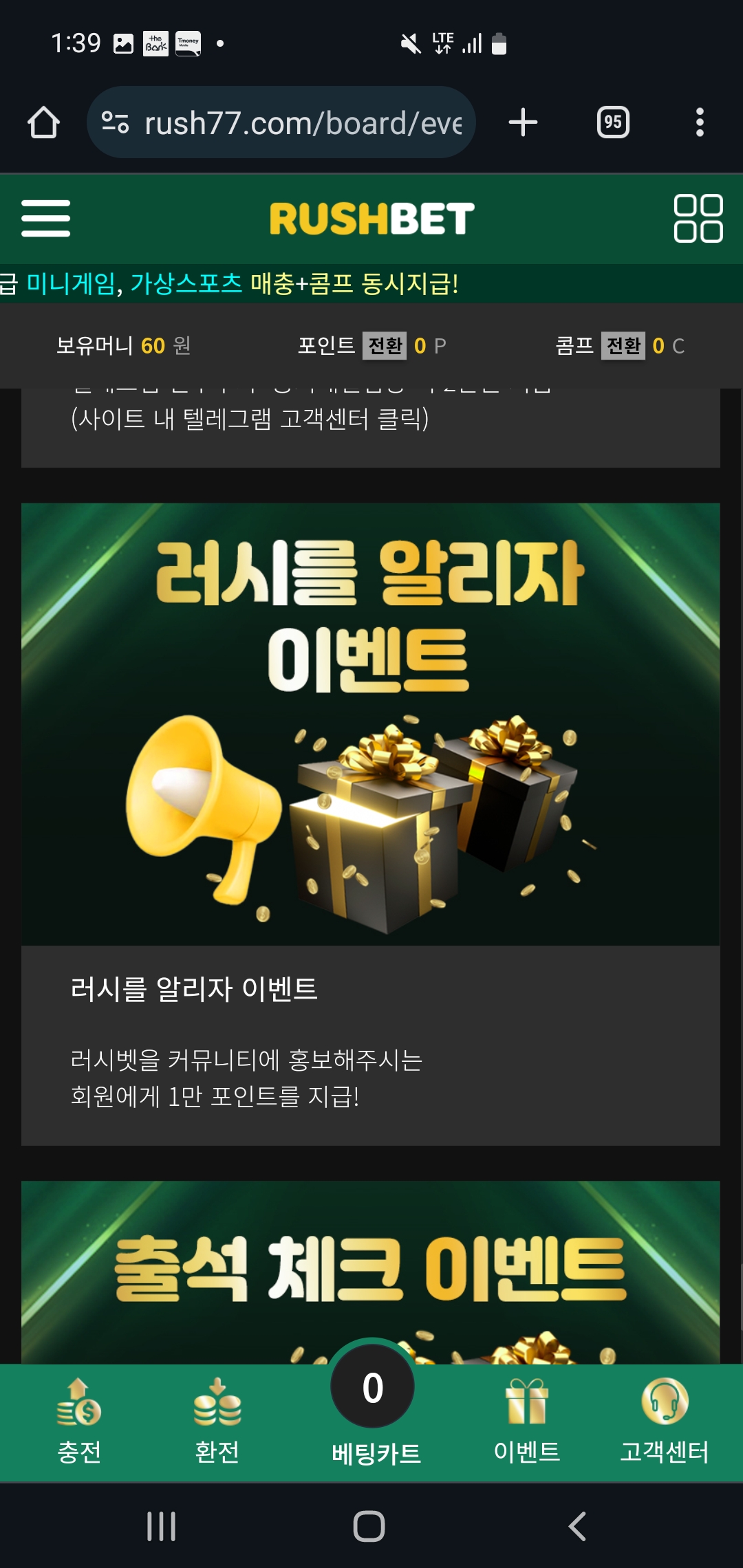The width and height of the screenshot is (743, 1568).
Task: Open the hamburger side menu
Action: tap(45, 218)
